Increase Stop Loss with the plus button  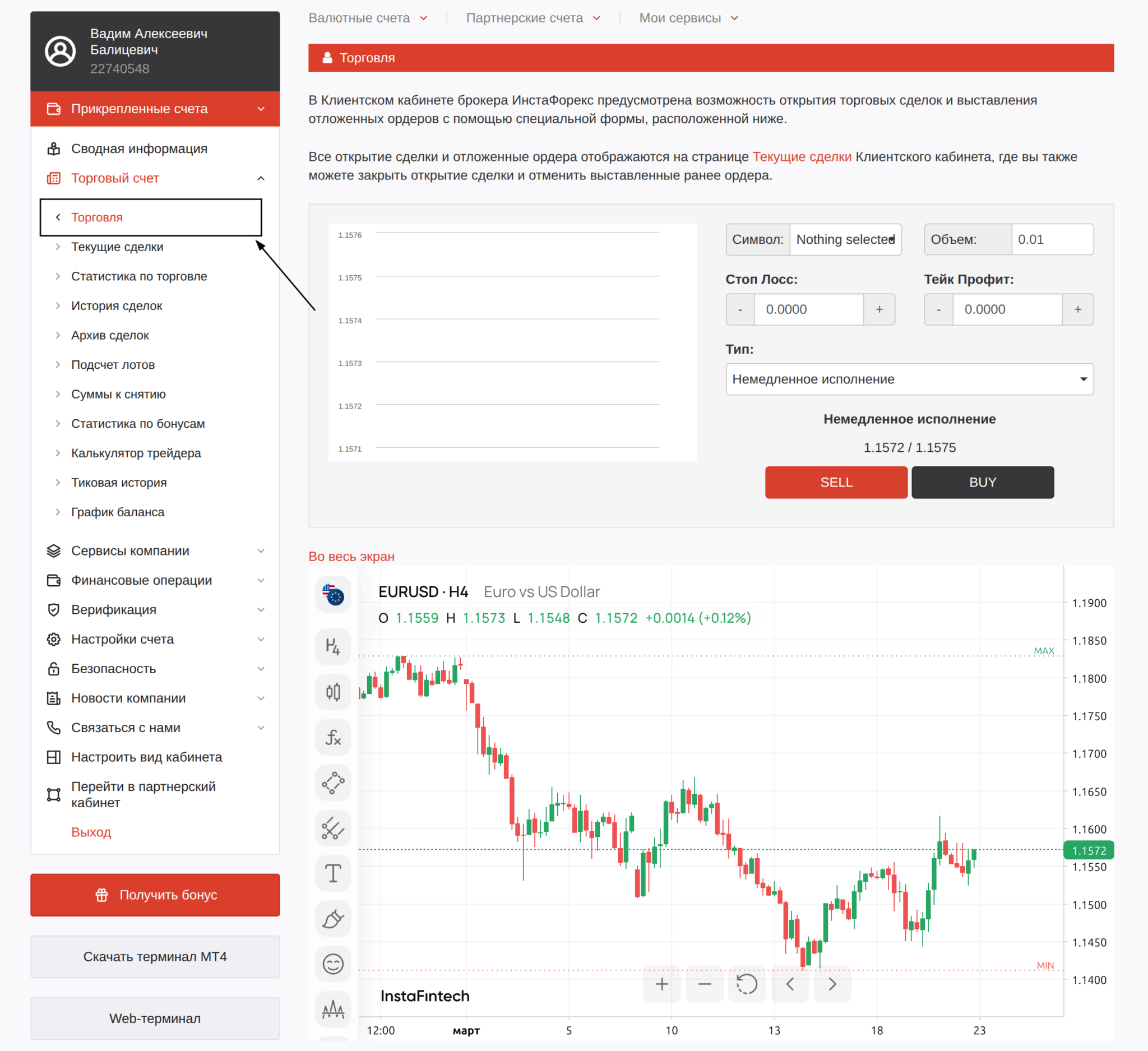point(878,309)
